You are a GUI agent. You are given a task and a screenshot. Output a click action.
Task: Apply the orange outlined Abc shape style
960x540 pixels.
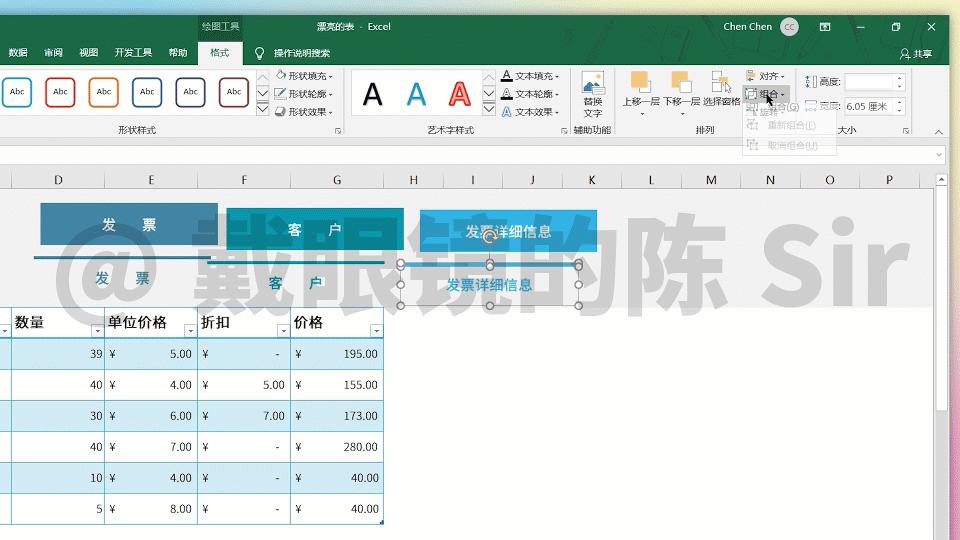(103, 92)
